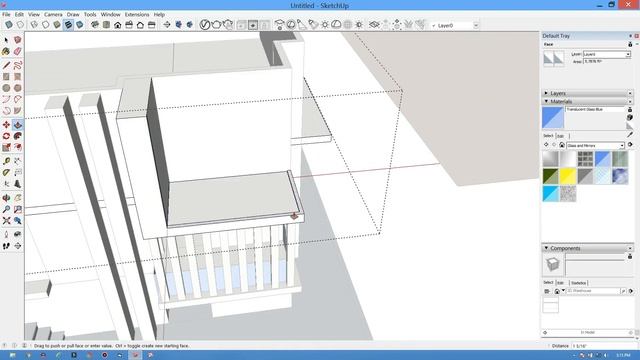Screen dimensions: 640x360
Task: Toggle the sun shadows toolbar button
Action: click(324, 25)
